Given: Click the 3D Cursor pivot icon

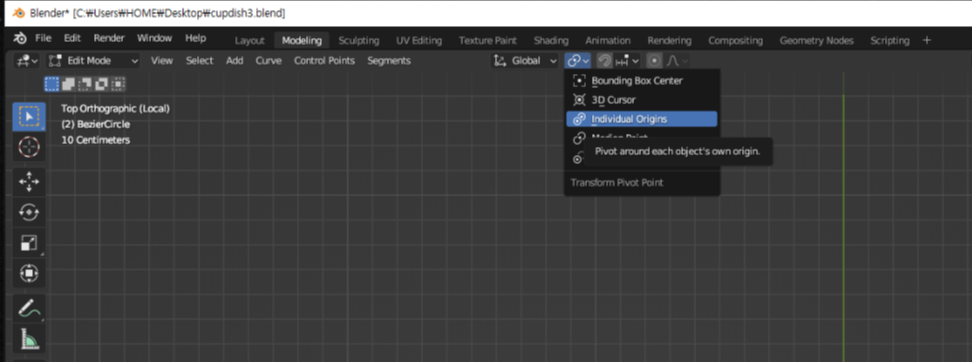Looking at the screenshot, I should [579, 100].
